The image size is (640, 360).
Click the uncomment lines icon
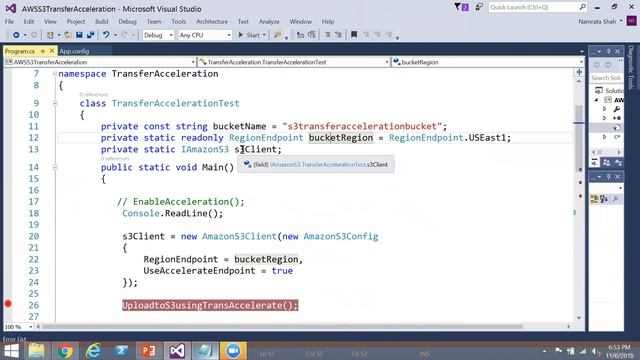click(338, 35)
